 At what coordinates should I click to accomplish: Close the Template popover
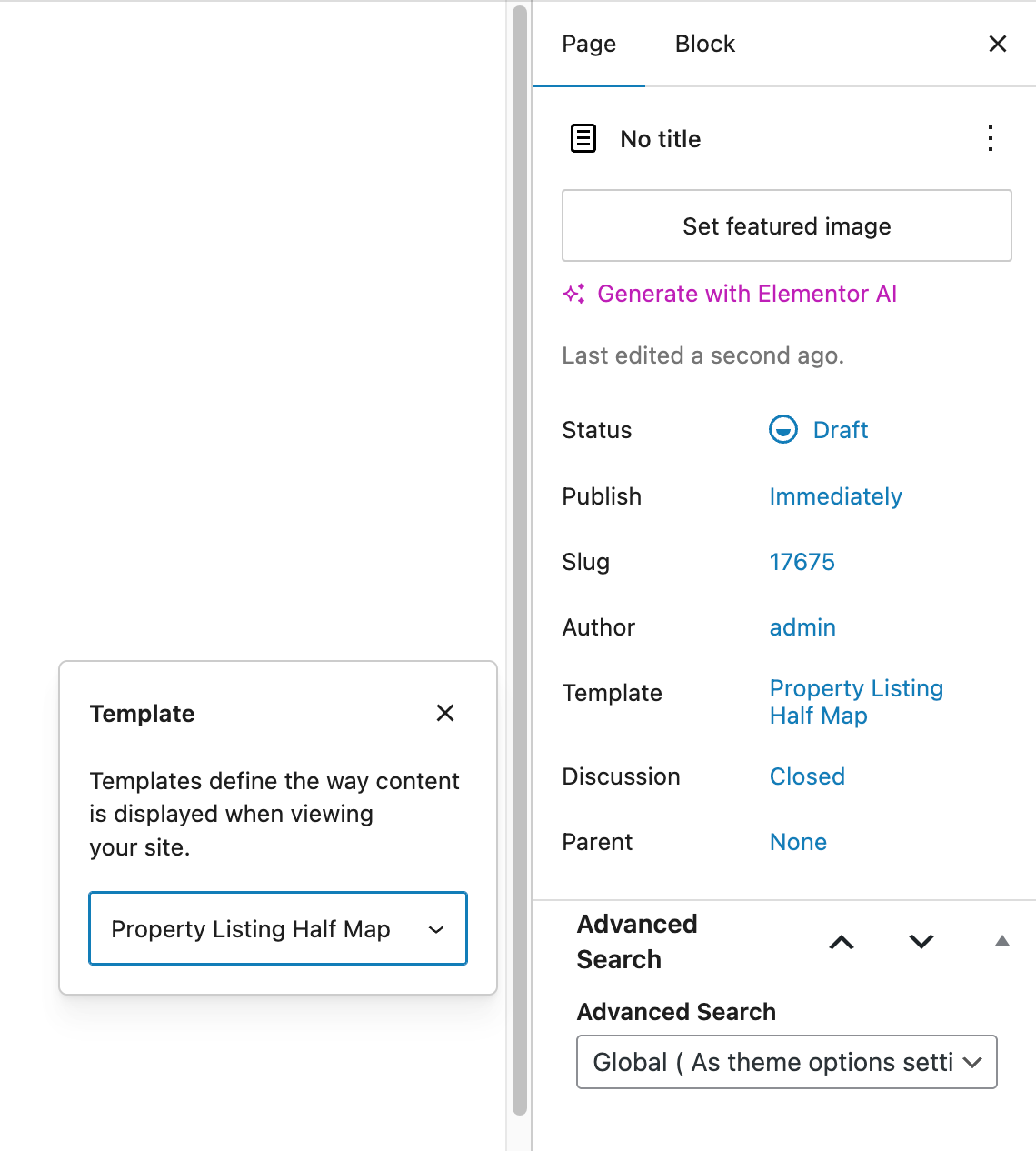click(444, 713)
